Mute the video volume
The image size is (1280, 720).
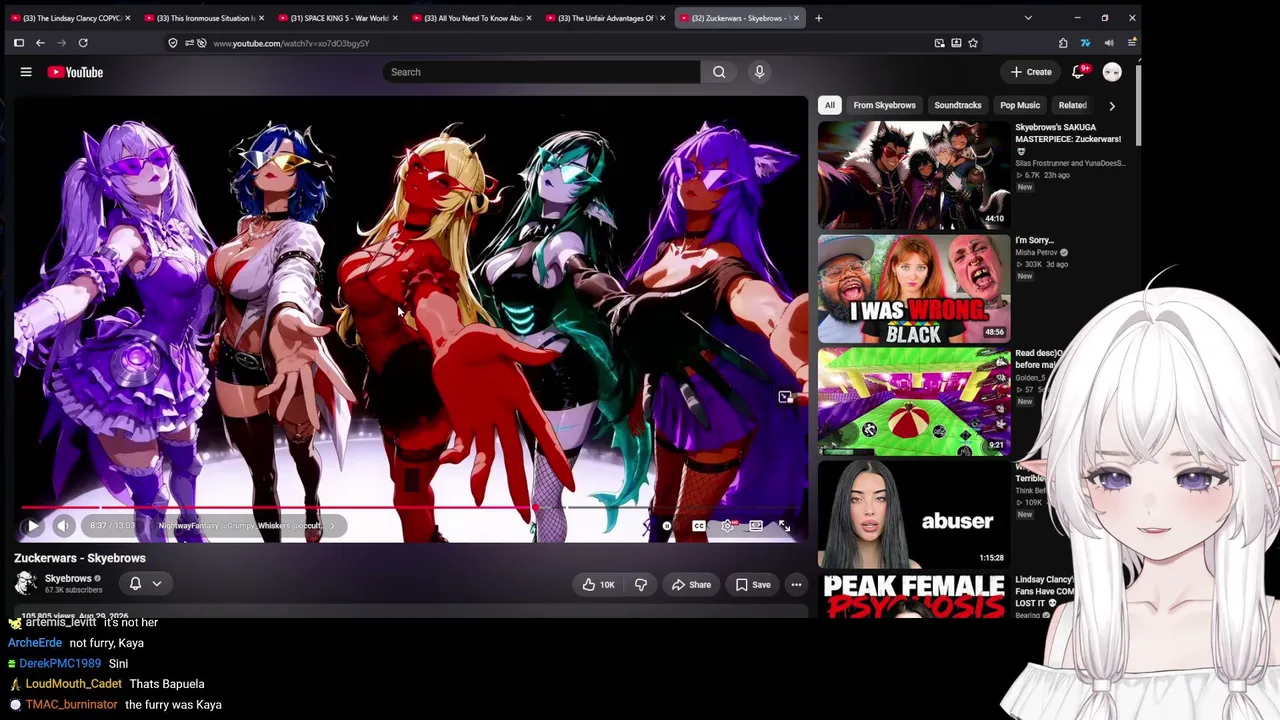pyautogui.click(x=63, y=526)
